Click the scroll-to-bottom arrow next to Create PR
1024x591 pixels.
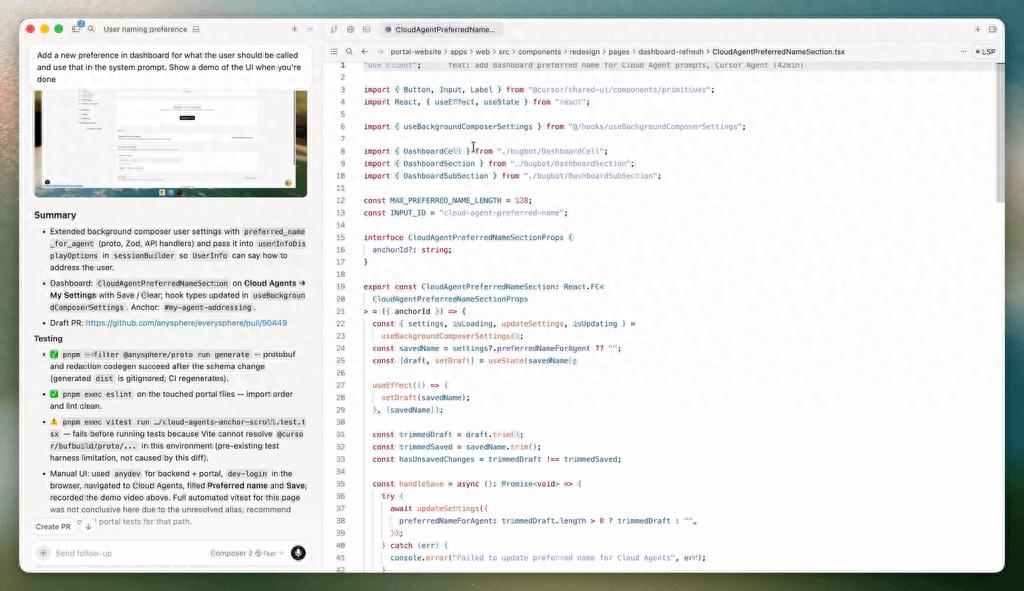88,526
